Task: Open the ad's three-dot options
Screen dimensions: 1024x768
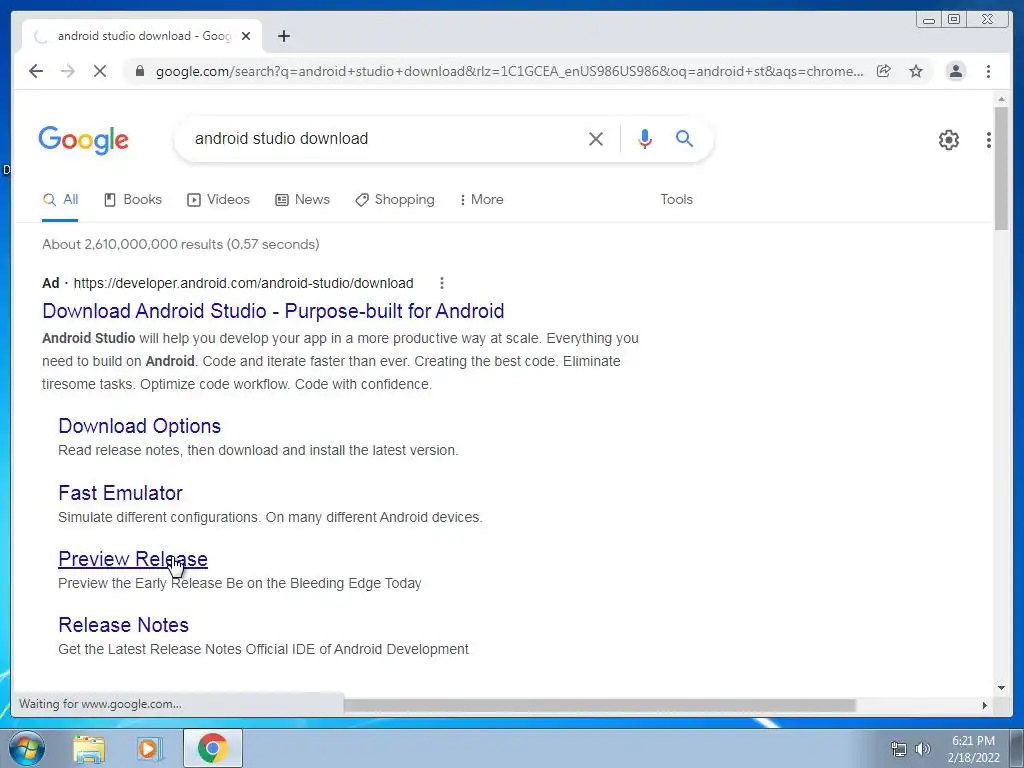Action: pyautogui.click(x=442, y=283)
